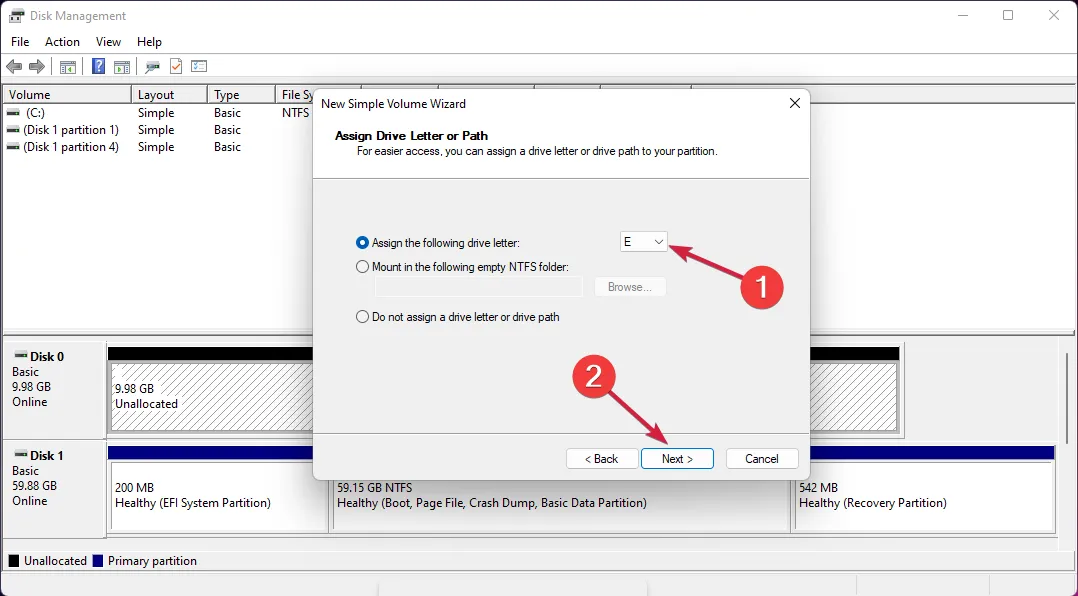Select Assign the following drive letter option

coord(362,243)
